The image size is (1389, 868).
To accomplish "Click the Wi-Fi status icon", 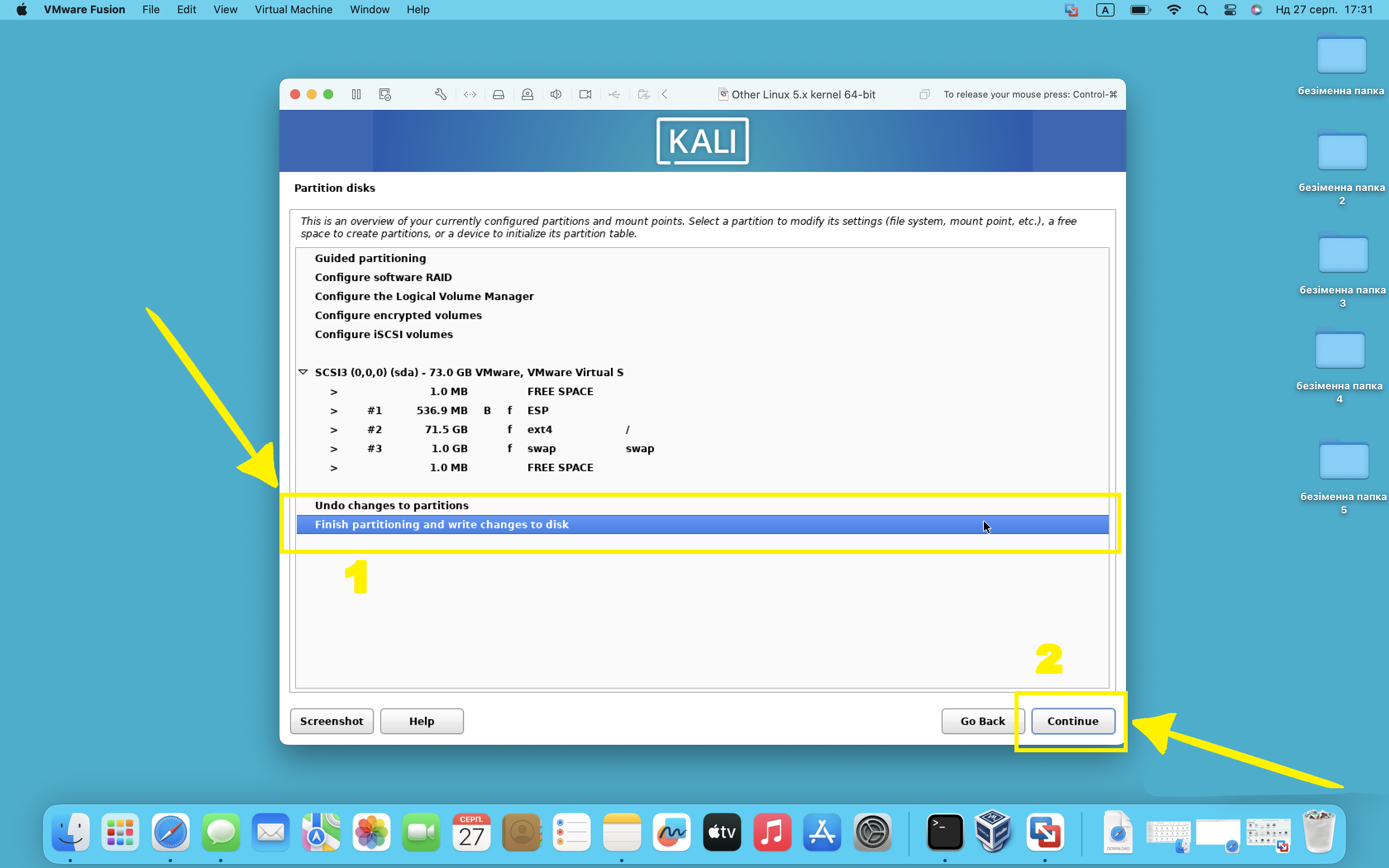I will pos(1174,10).
